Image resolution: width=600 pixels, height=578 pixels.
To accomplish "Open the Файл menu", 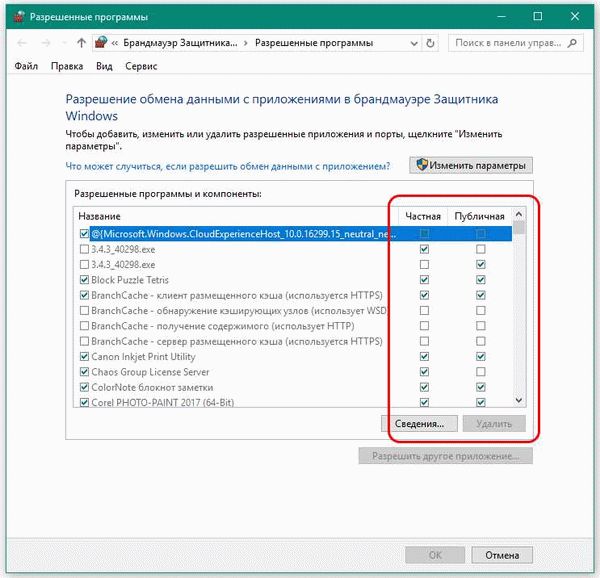I will click(x=27, y=66).
